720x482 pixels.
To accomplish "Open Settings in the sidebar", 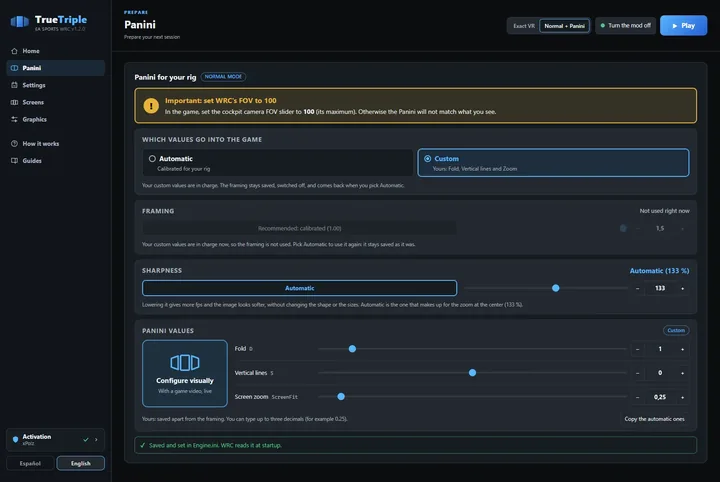I will [x=55, y=85].
